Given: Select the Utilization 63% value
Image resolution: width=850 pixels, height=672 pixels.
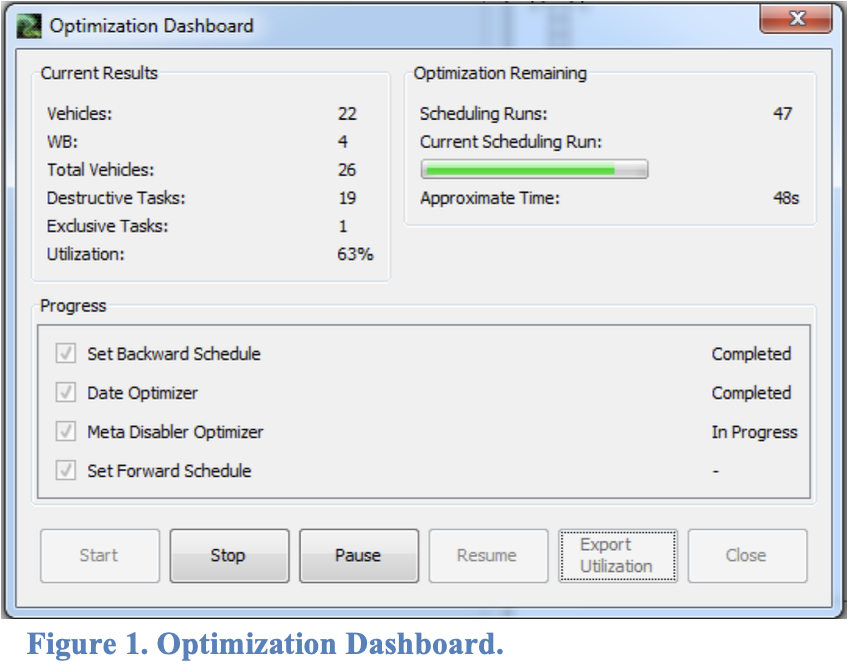Looking at the screenshot, I should (x=355, y=254).
